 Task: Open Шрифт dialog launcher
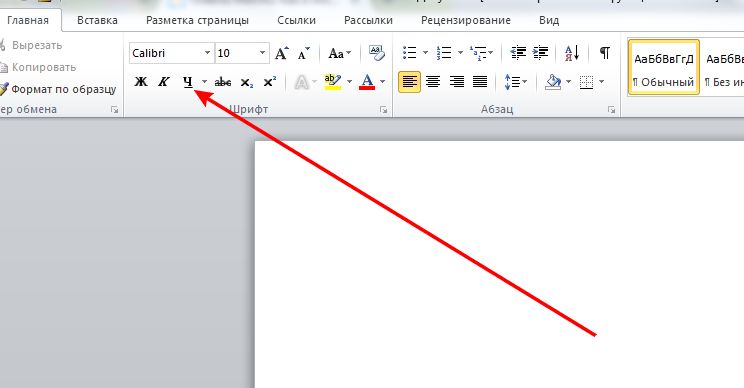click(x=383, y=110)
